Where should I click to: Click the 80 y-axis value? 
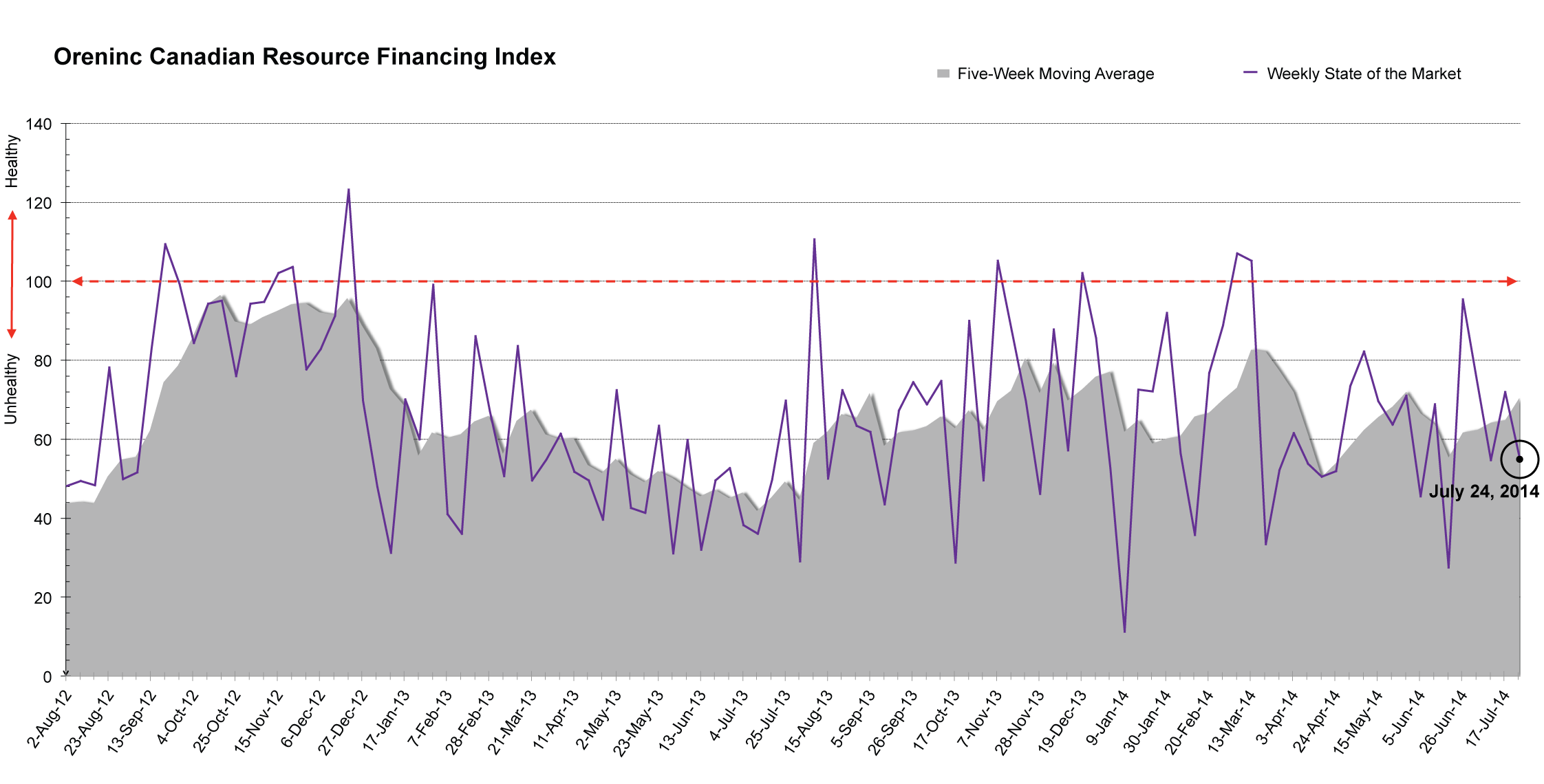(x=43, y=361)
